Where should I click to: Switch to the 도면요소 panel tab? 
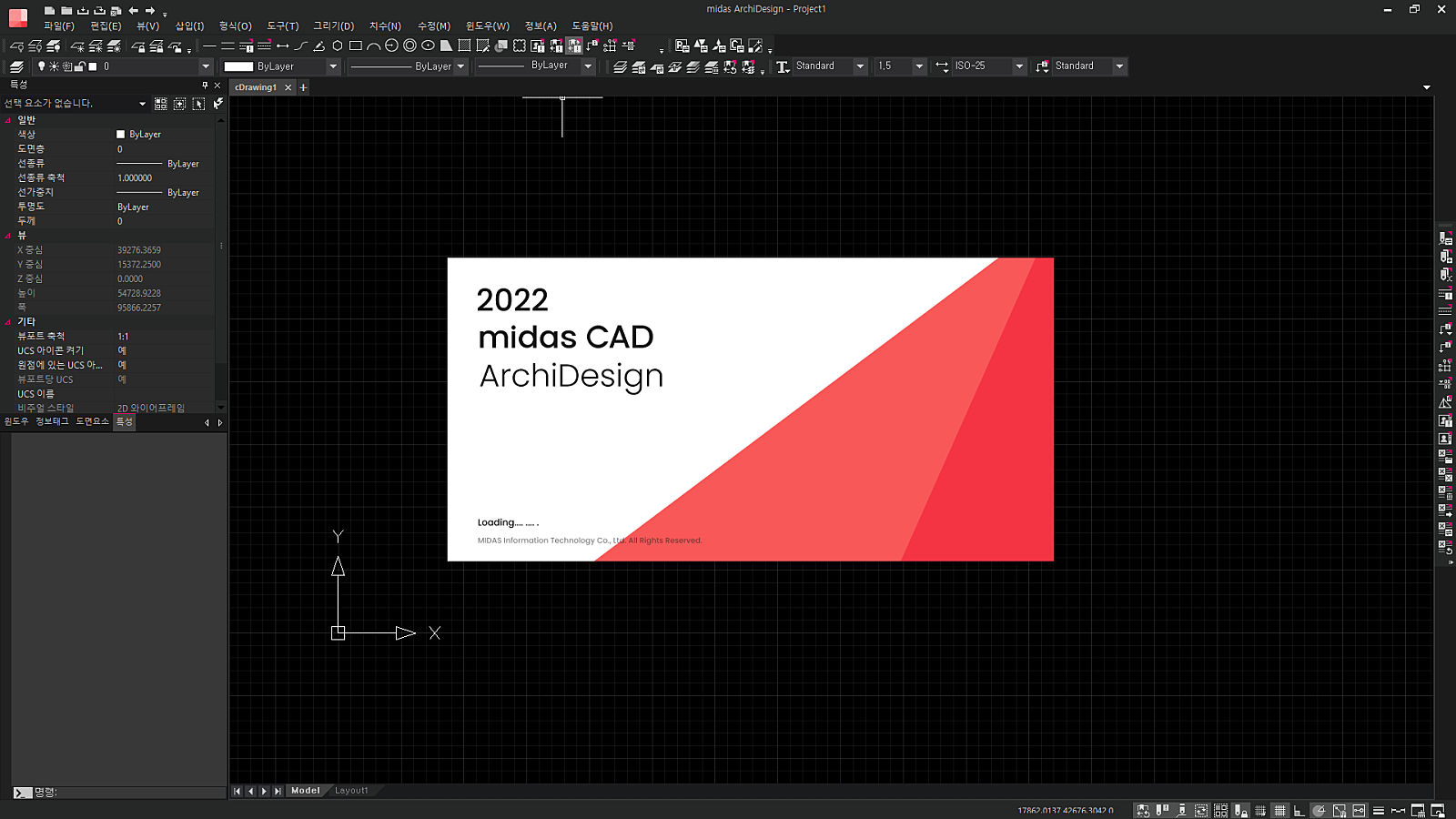coord(92,421)
